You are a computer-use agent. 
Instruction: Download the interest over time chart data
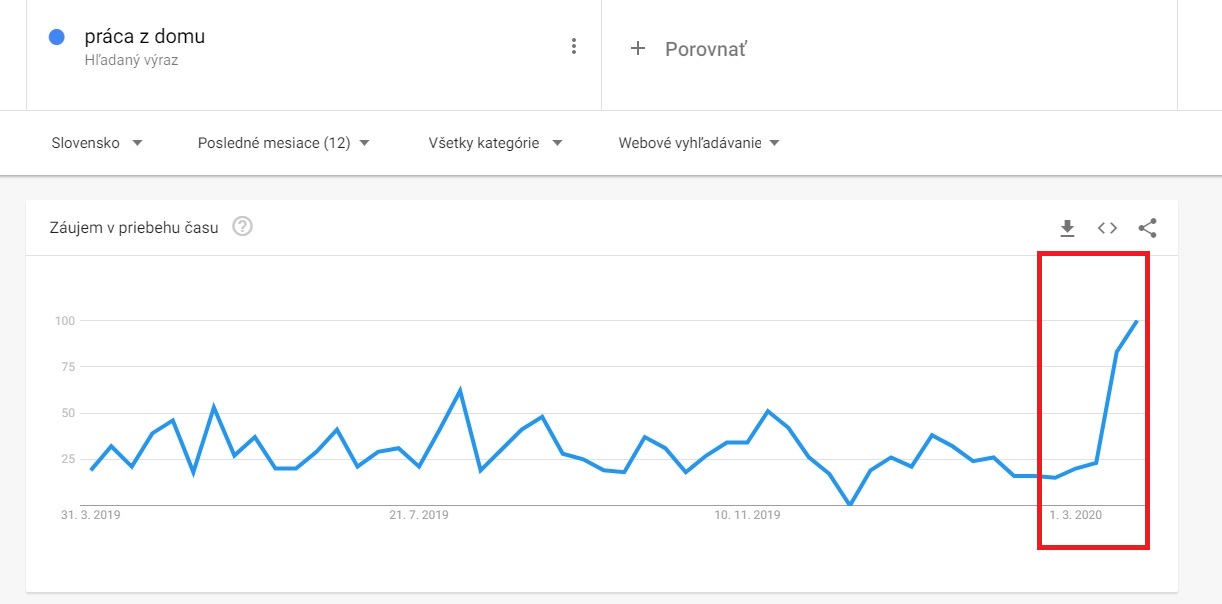(1067, 228)
